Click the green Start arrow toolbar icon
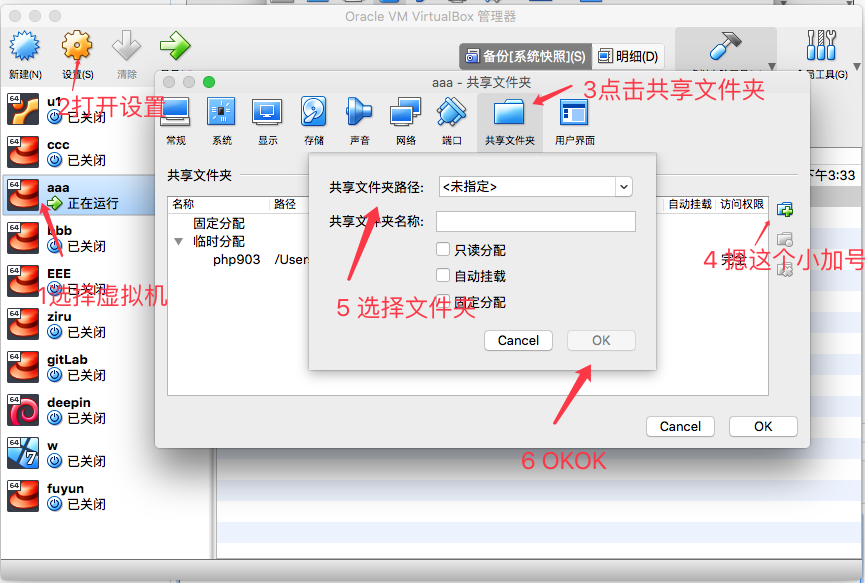 175,46
